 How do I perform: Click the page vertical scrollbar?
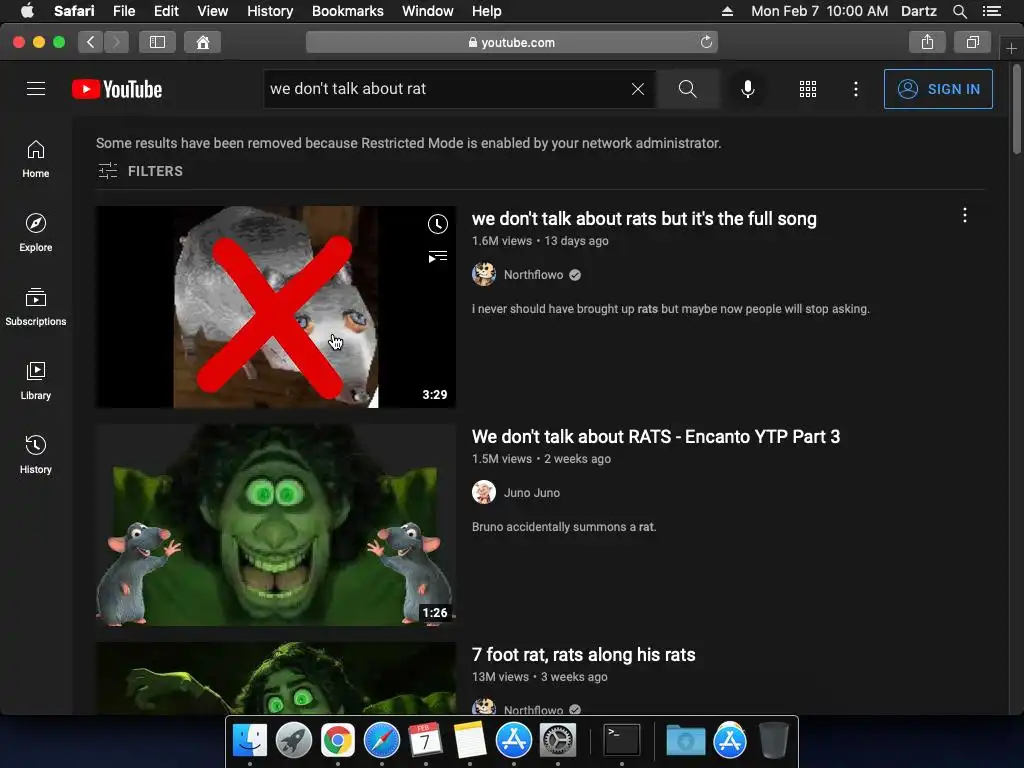pyautogui.click(x=1017, y=110)
